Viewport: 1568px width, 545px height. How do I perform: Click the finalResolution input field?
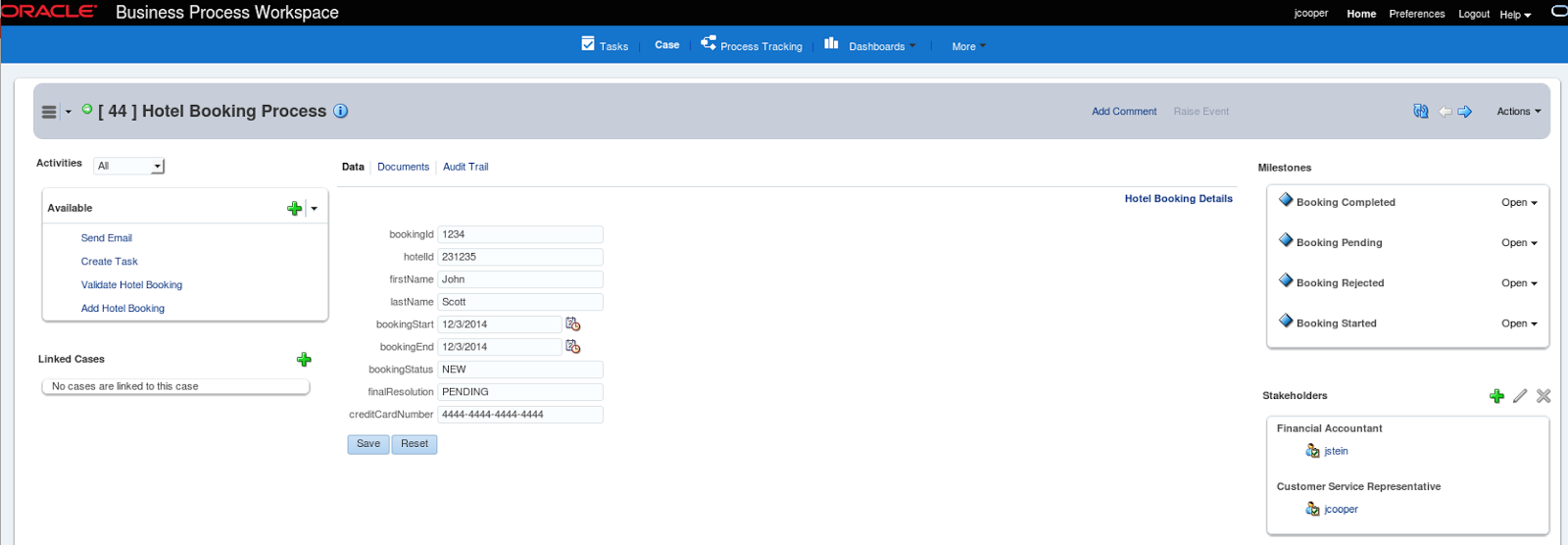click(520, 392)
